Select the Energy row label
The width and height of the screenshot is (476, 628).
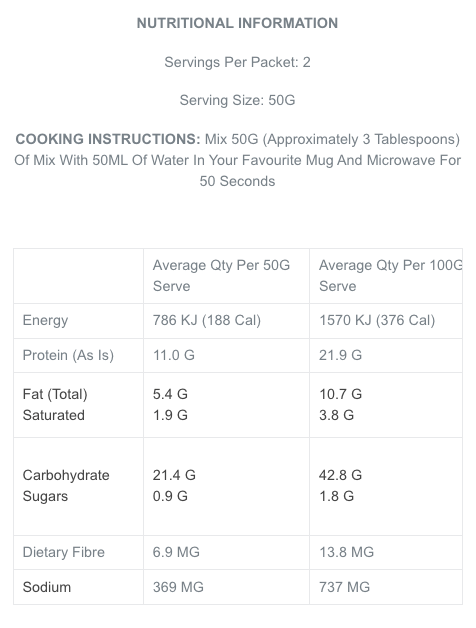click(x=45, y=320)
